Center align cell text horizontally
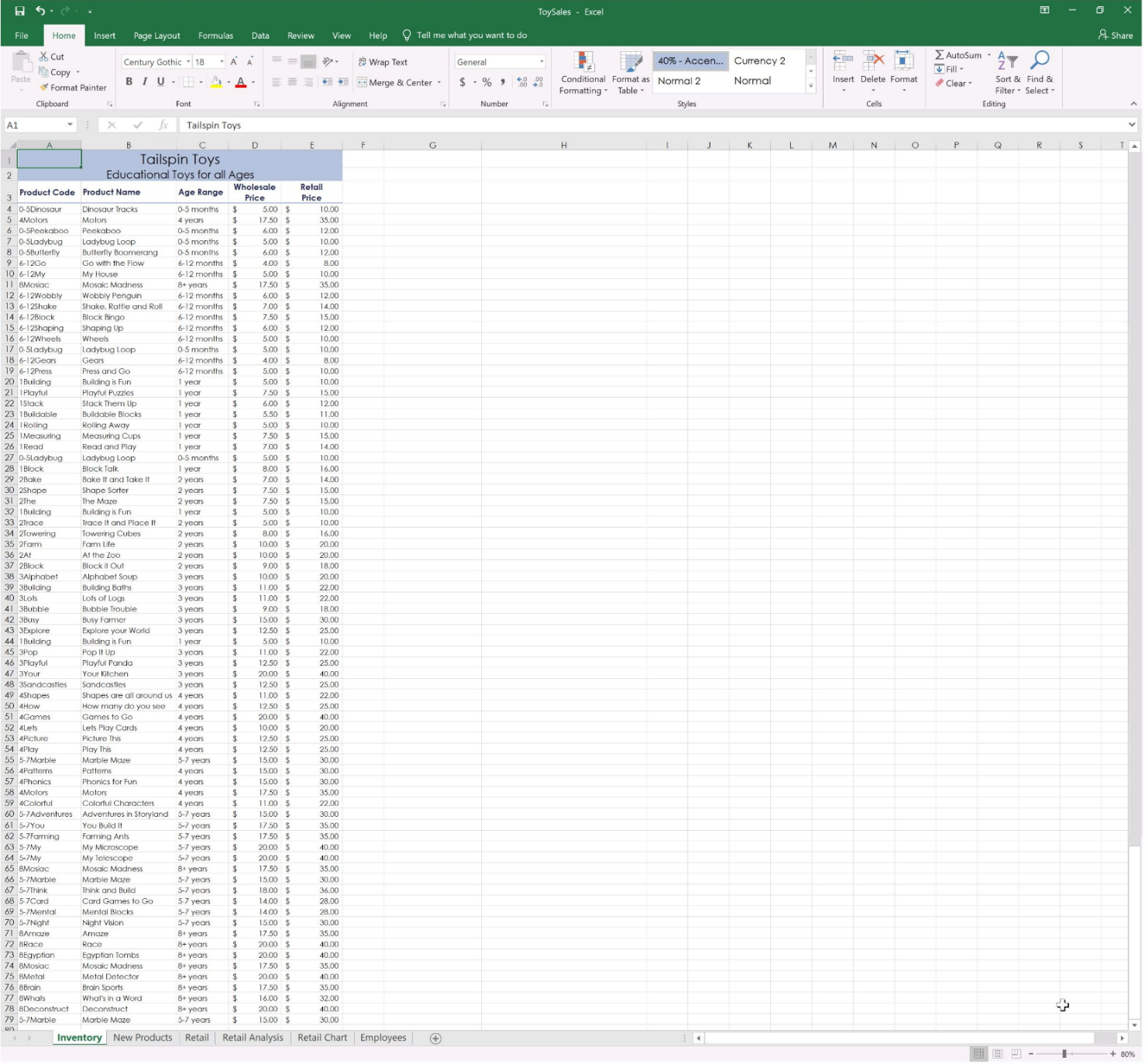Image resolution: width=1145 pixels, height=1064 pixels. 292,82
